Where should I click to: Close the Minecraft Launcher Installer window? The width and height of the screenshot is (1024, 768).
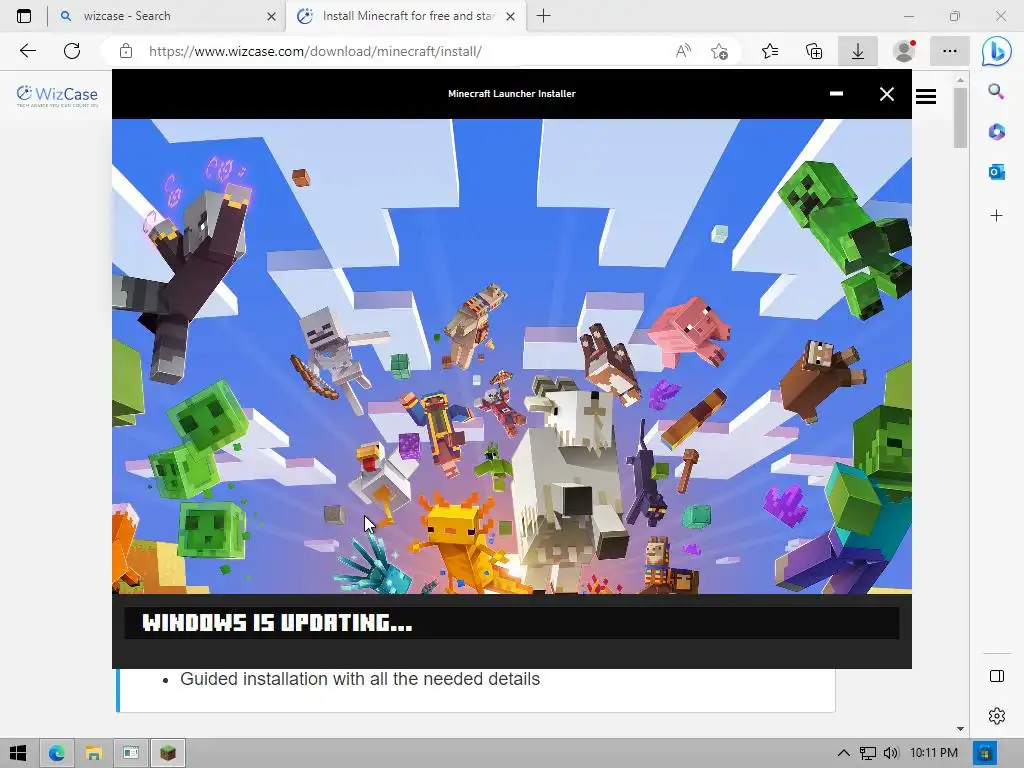pyautogui.click(x=887, y=94)
